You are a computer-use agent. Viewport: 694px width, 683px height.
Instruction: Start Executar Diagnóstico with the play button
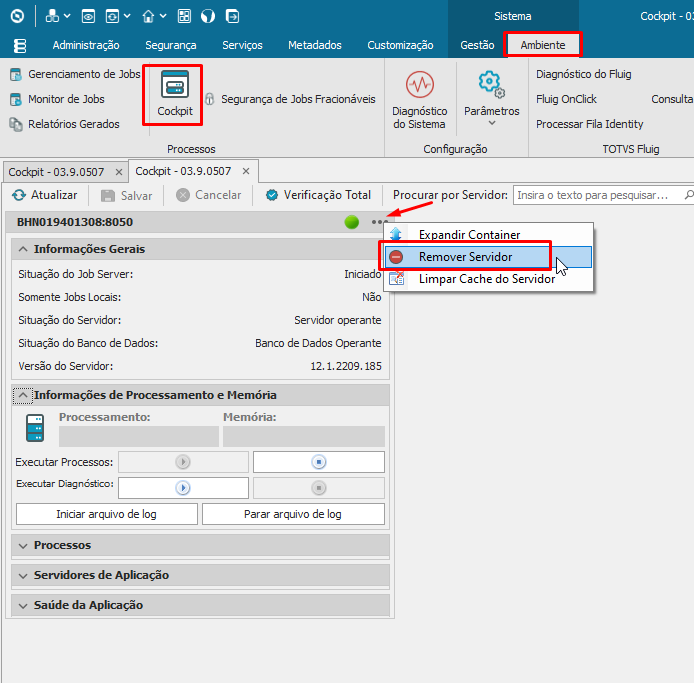coord(183,488)
